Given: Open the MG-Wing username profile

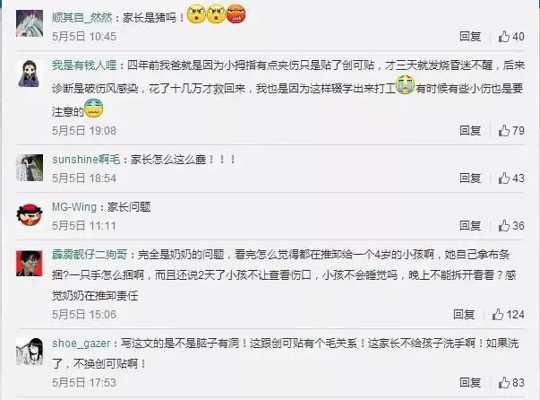Looking at the screenshot, I should coord(74,207).
